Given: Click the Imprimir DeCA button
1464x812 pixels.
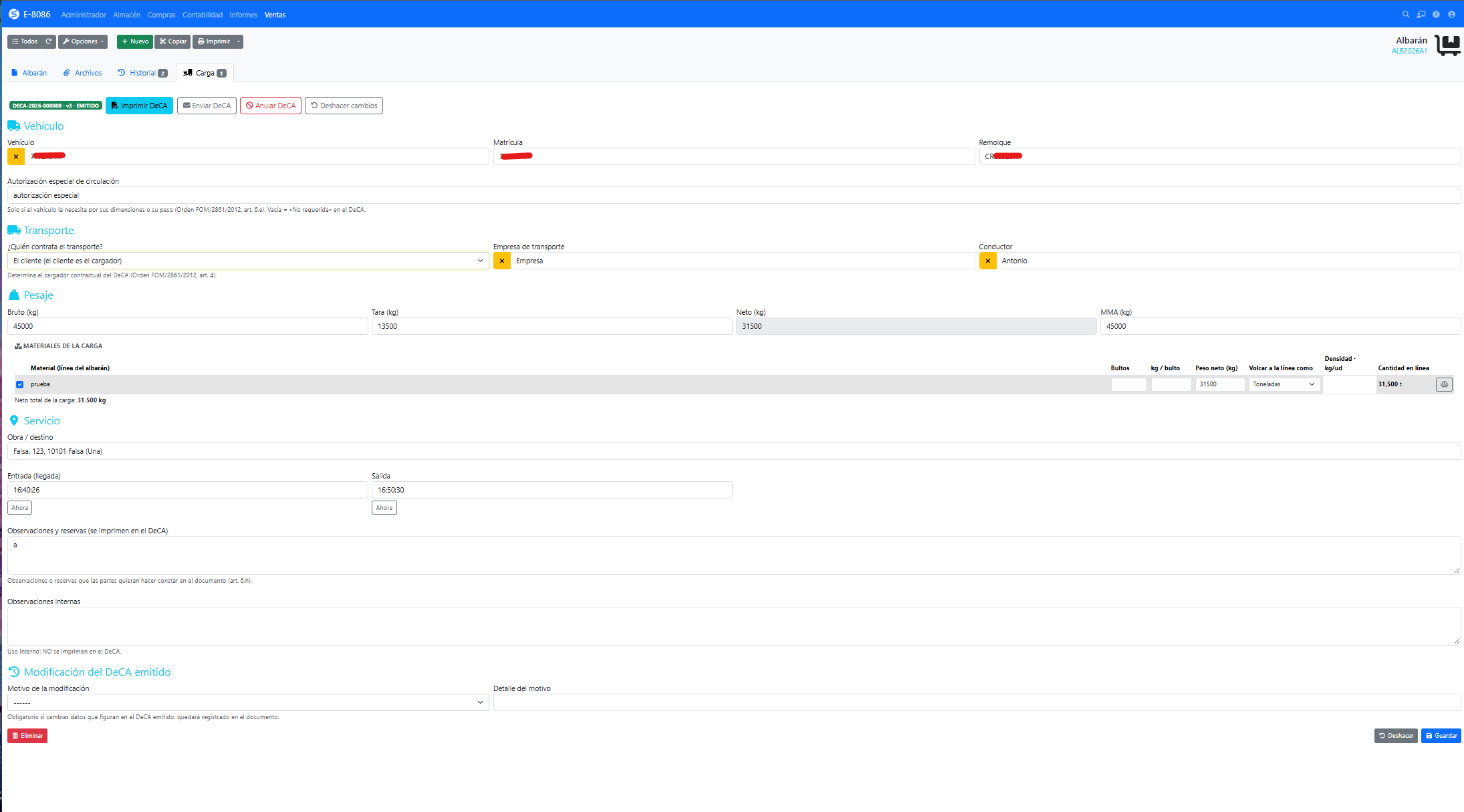Looking at the screenshot, I should [x=139, y=106].
